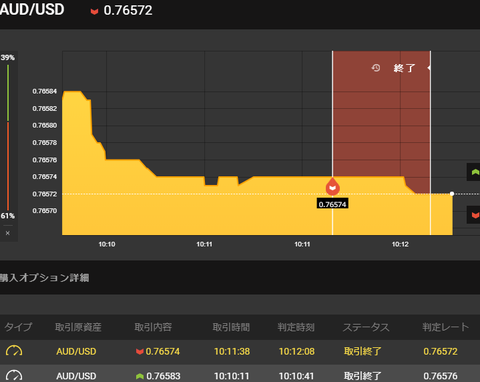Click the 10:10:11 trade time cell

(232, 376)
